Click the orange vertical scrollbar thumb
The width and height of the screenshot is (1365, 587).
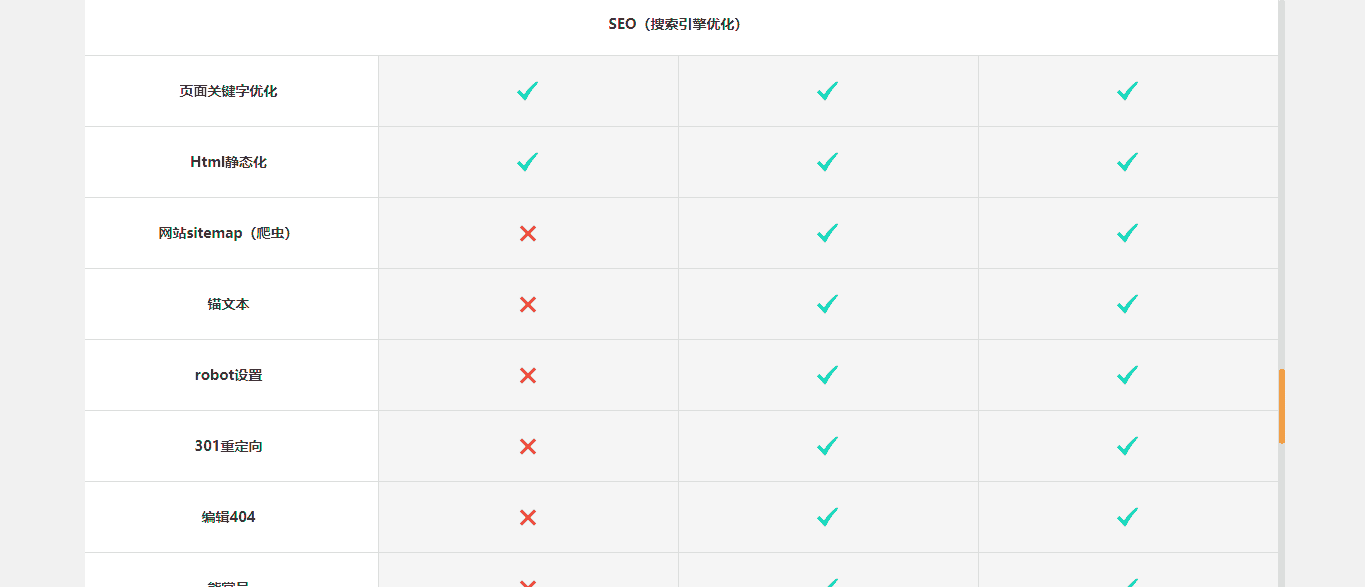coord(1282,406)
